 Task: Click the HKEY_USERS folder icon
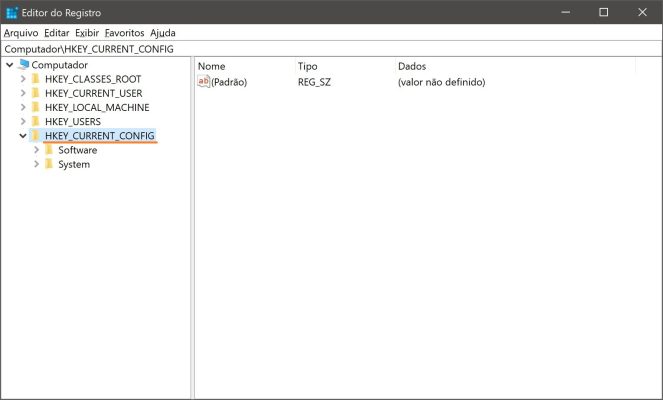coord(36,121)
